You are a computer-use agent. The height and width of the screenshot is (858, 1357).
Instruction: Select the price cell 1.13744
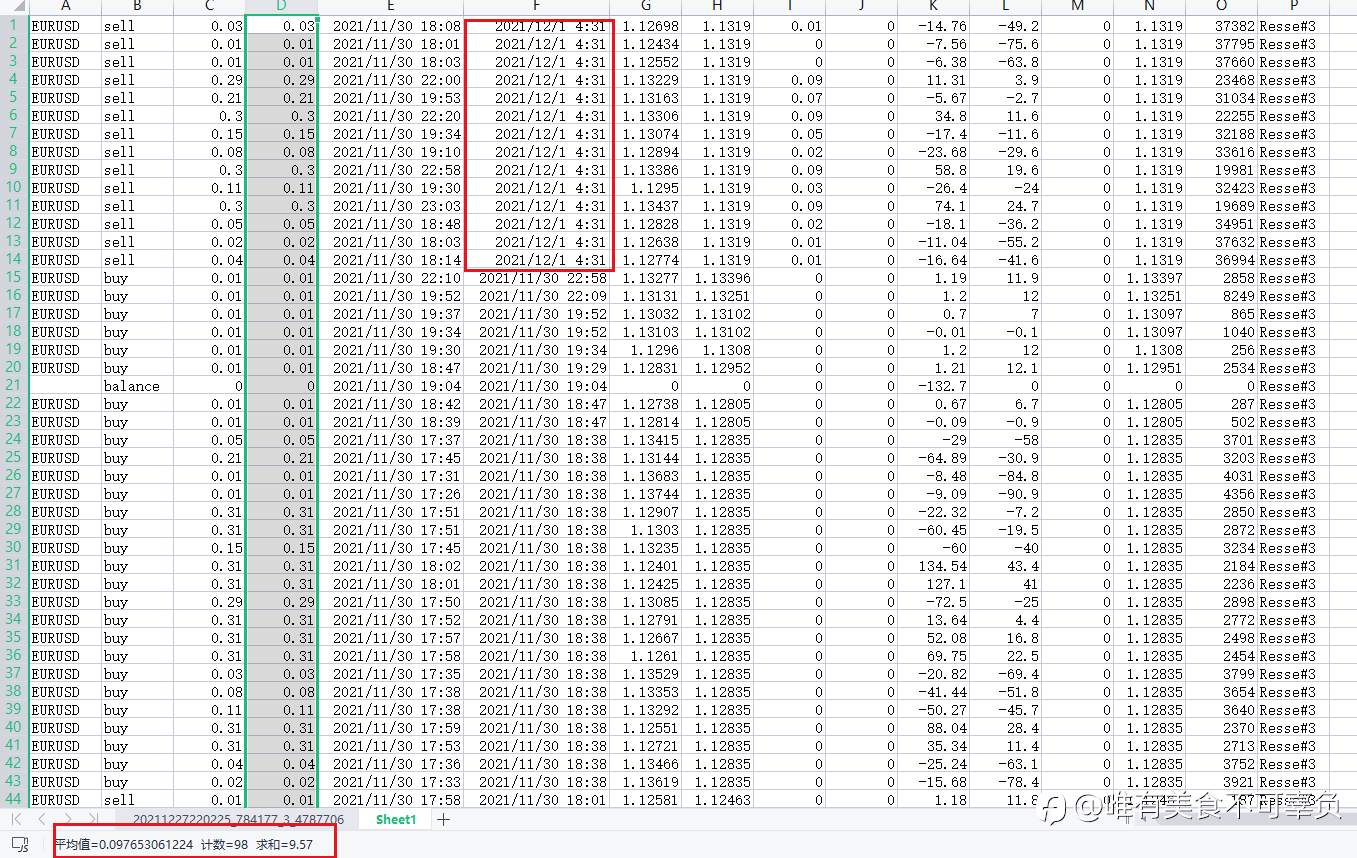[x=646, y=494]
